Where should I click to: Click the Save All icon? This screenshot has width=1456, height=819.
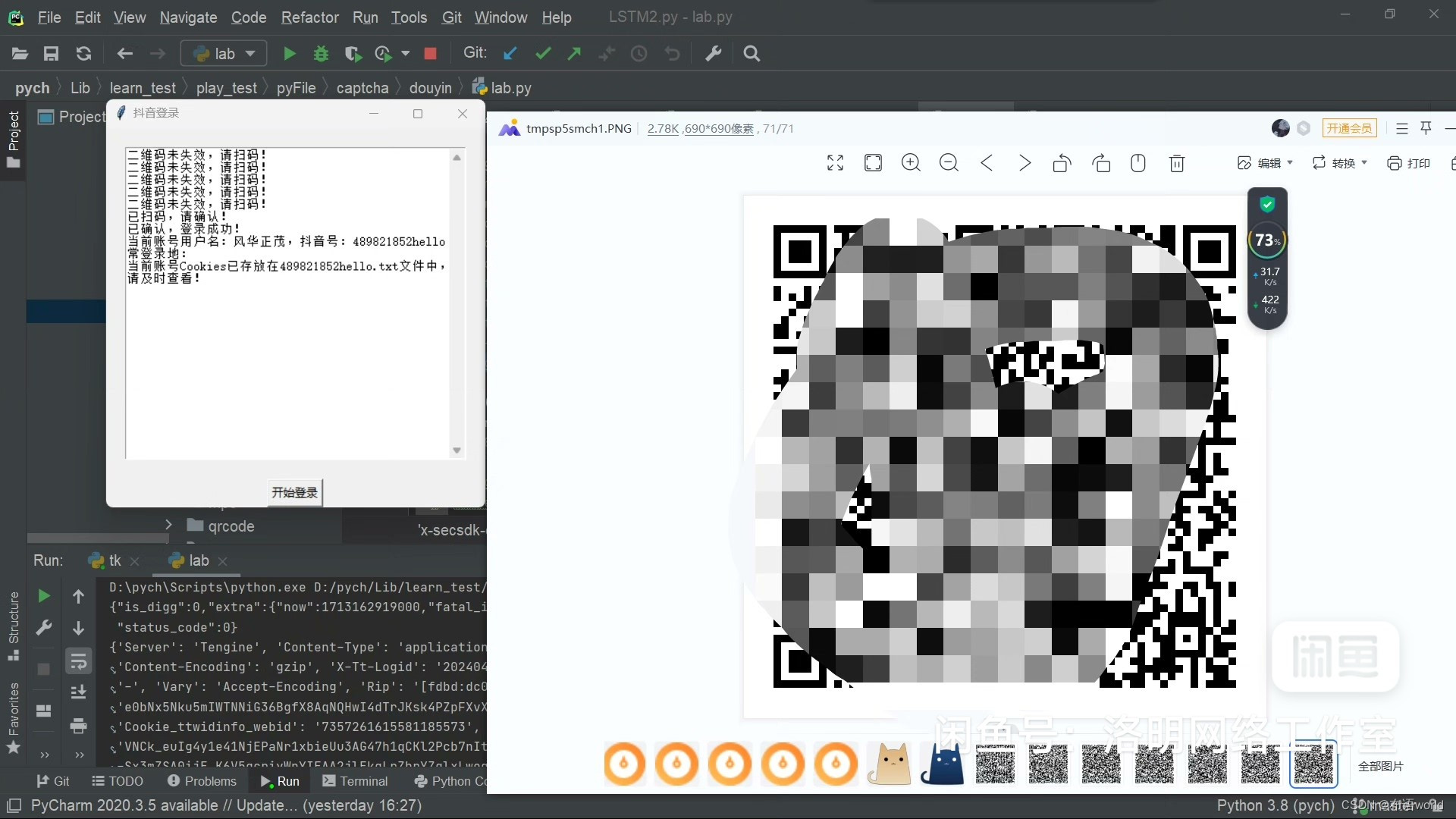tap(51, 54)
